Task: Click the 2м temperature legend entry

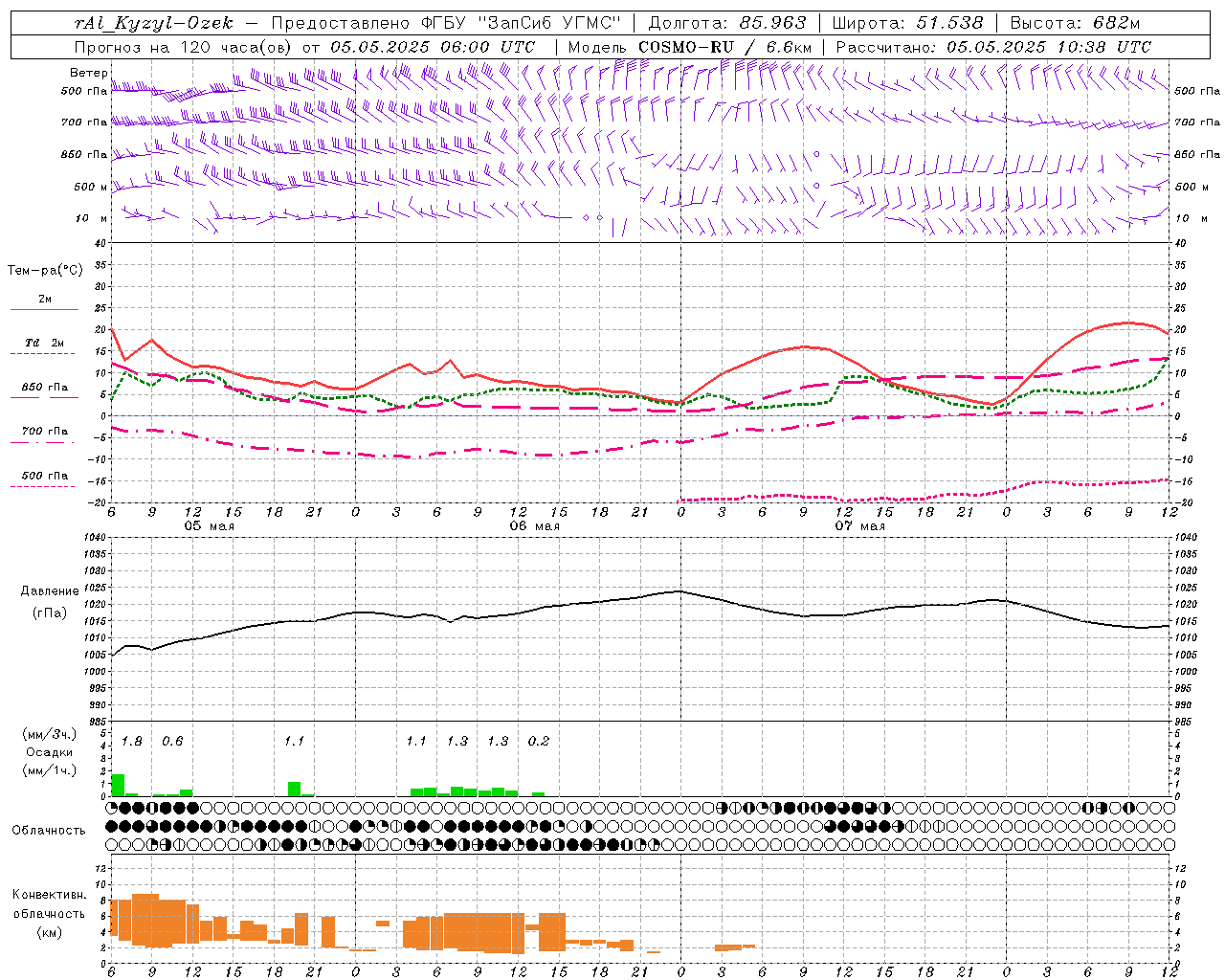Action: coord(45,299)
